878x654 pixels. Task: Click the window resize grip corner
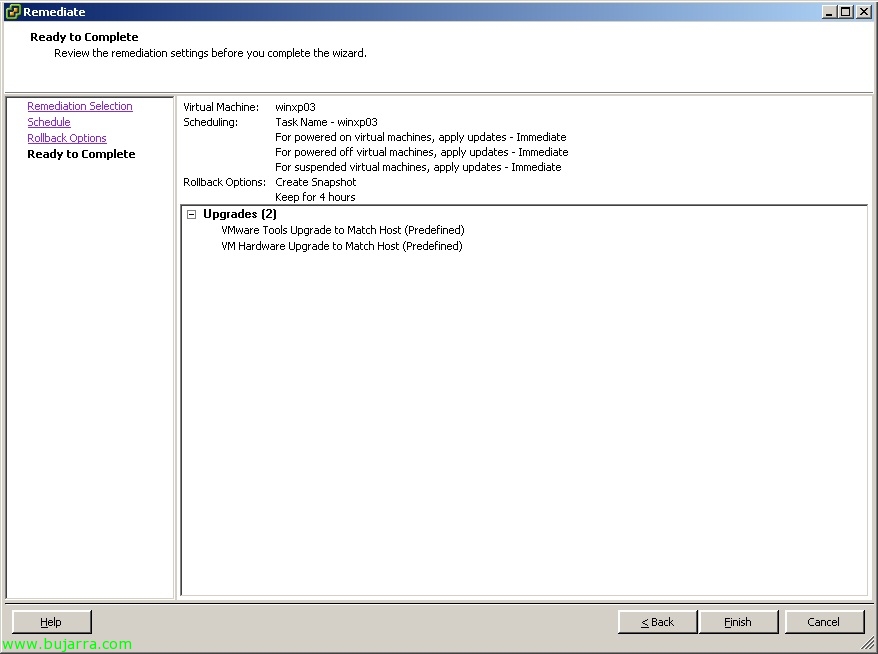(x=867, y=643)
